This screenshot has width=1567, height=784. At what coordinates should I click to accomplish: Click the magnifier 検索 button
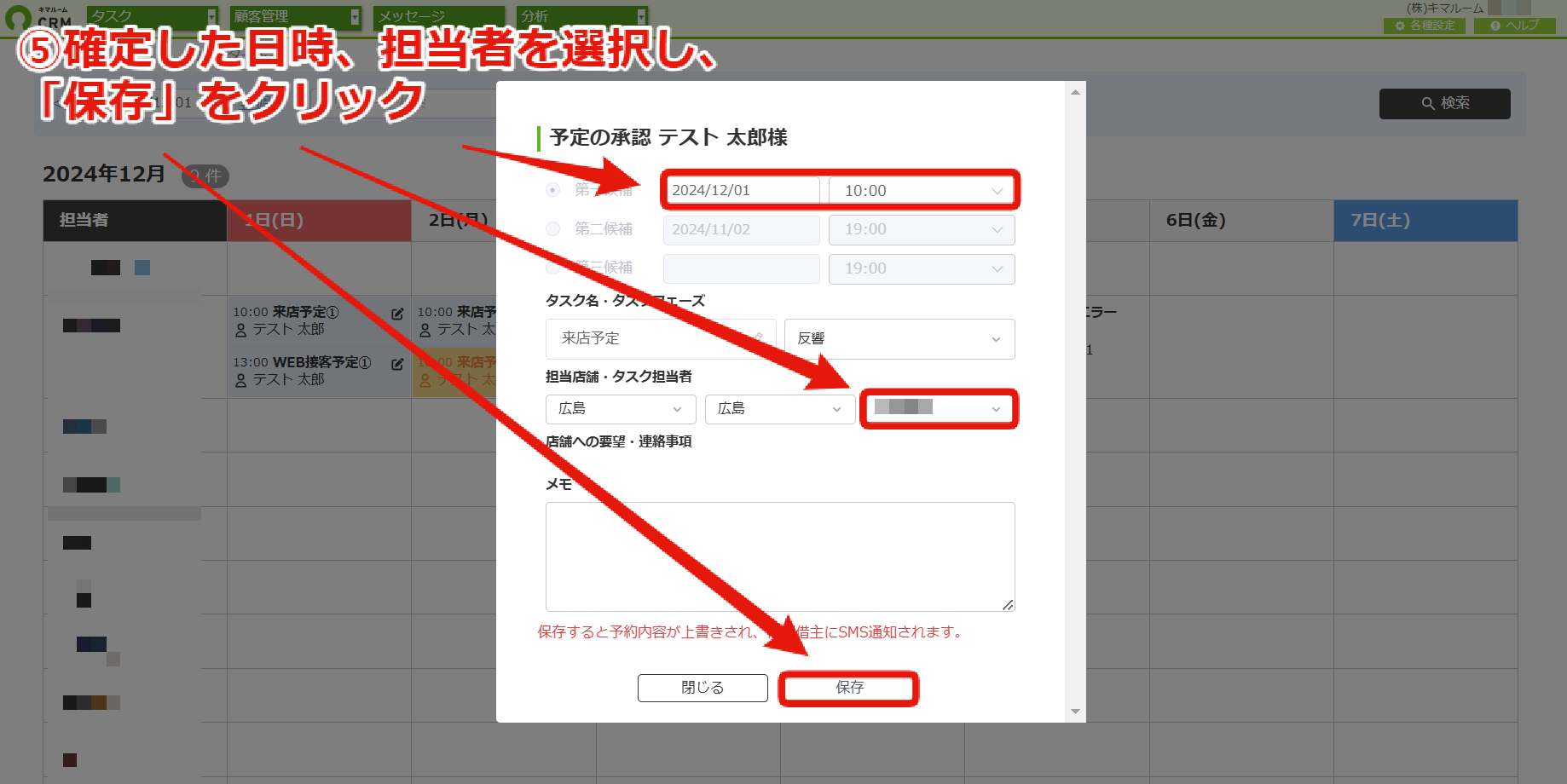coord(1444,103)
